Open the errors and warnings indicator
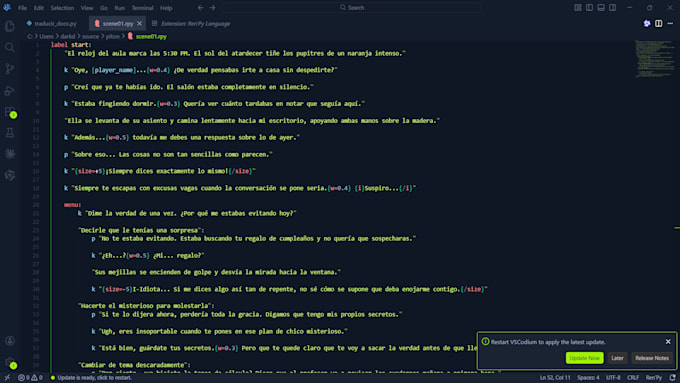Screen dimensions: 680x383 pyautogui.click(x=30, y=378)
